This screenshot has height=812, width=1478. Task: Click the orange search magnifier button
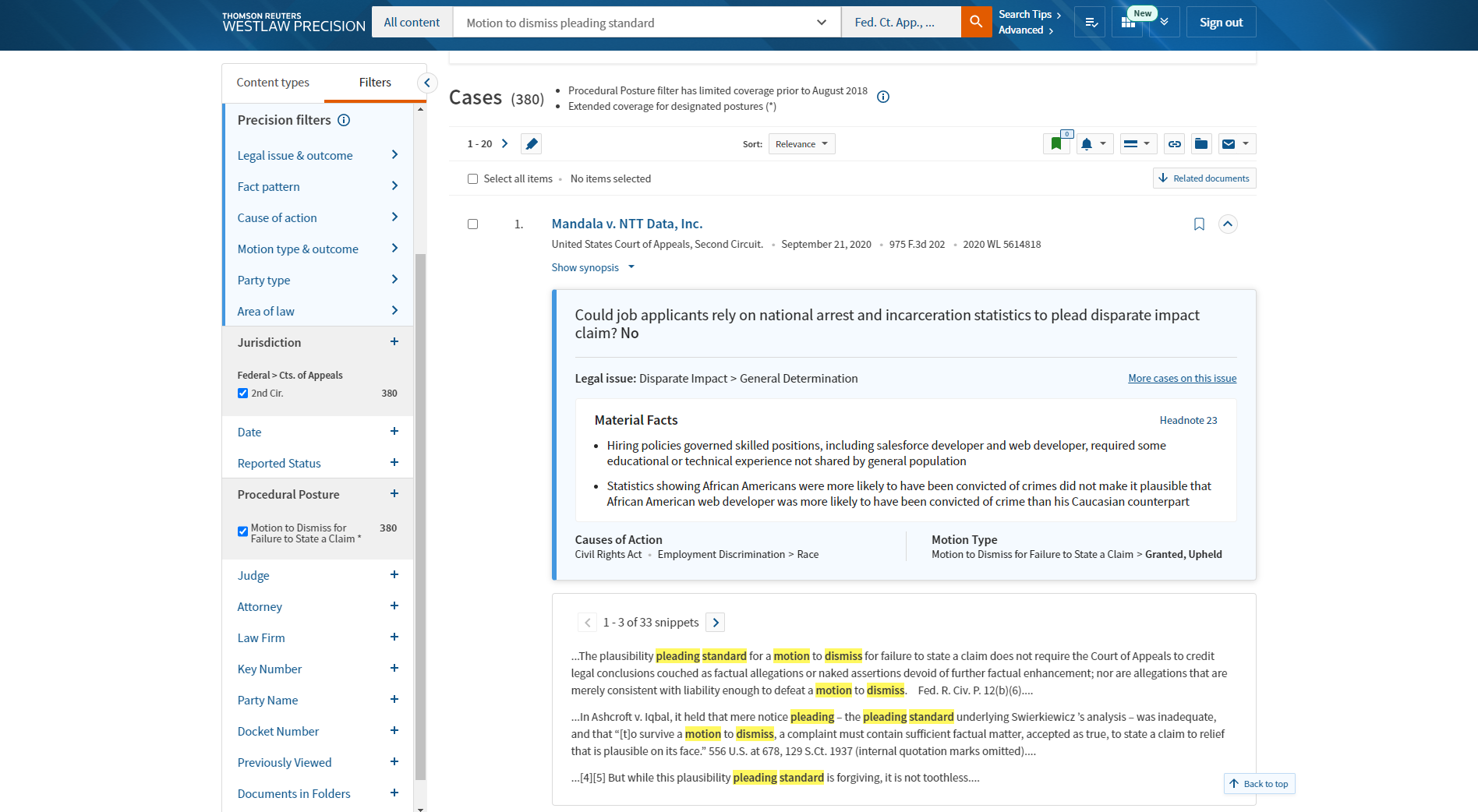pyautogui.click(x=976, y=22)
